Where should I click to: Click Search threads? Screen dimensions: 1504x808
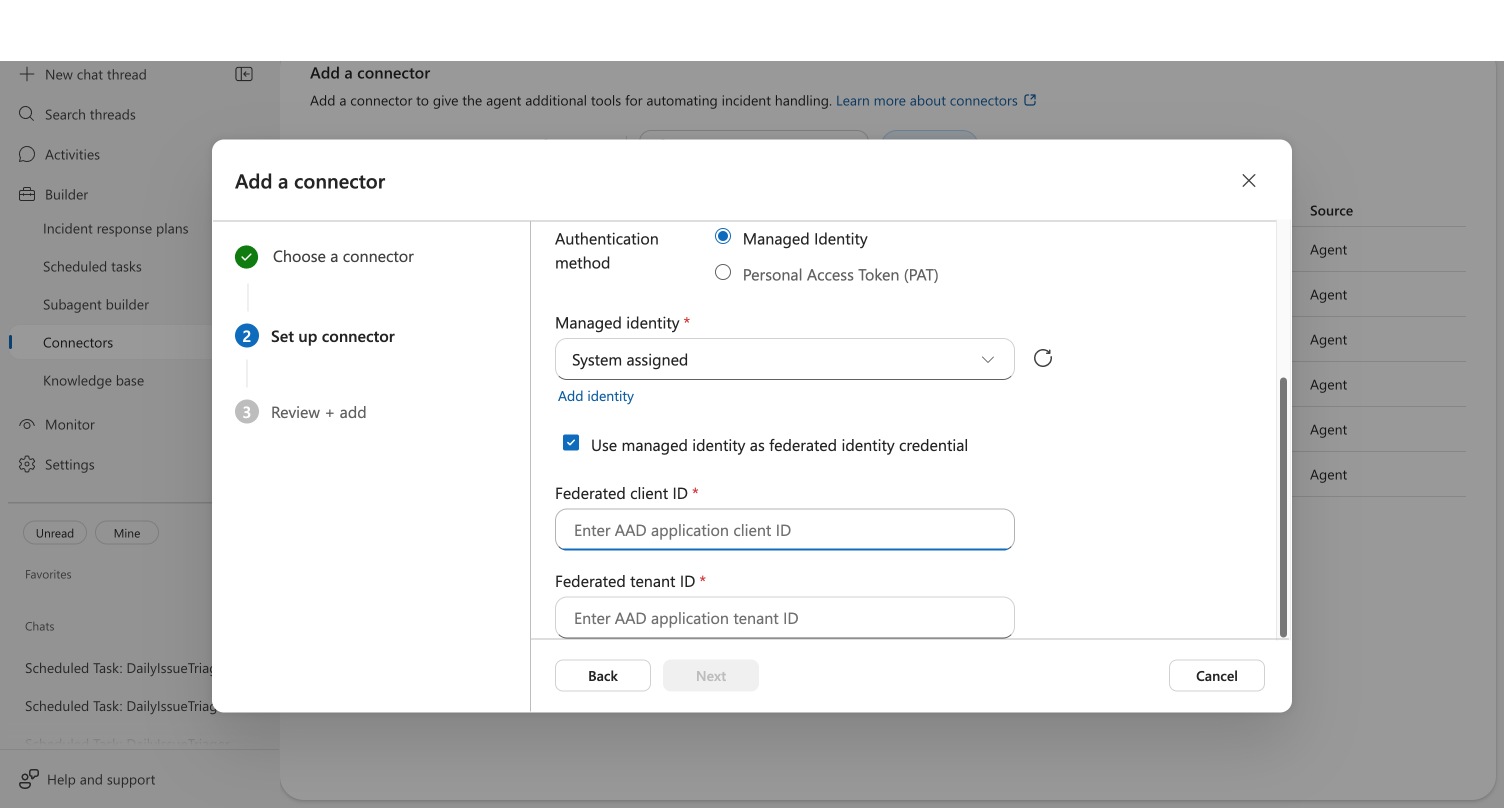(x=90, y=115)
